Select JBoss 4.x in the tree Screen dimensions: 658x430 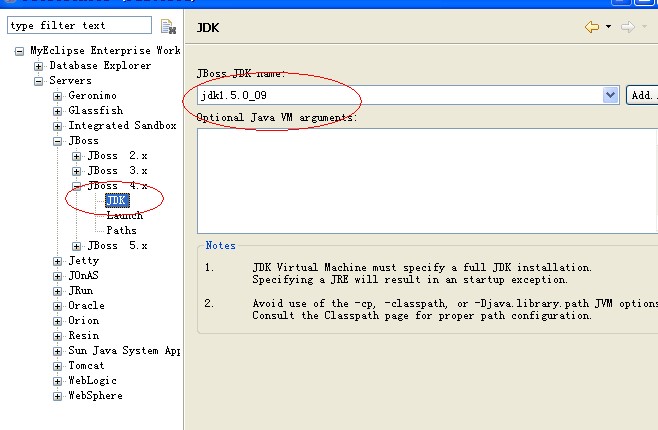click(x=118, y=185)
